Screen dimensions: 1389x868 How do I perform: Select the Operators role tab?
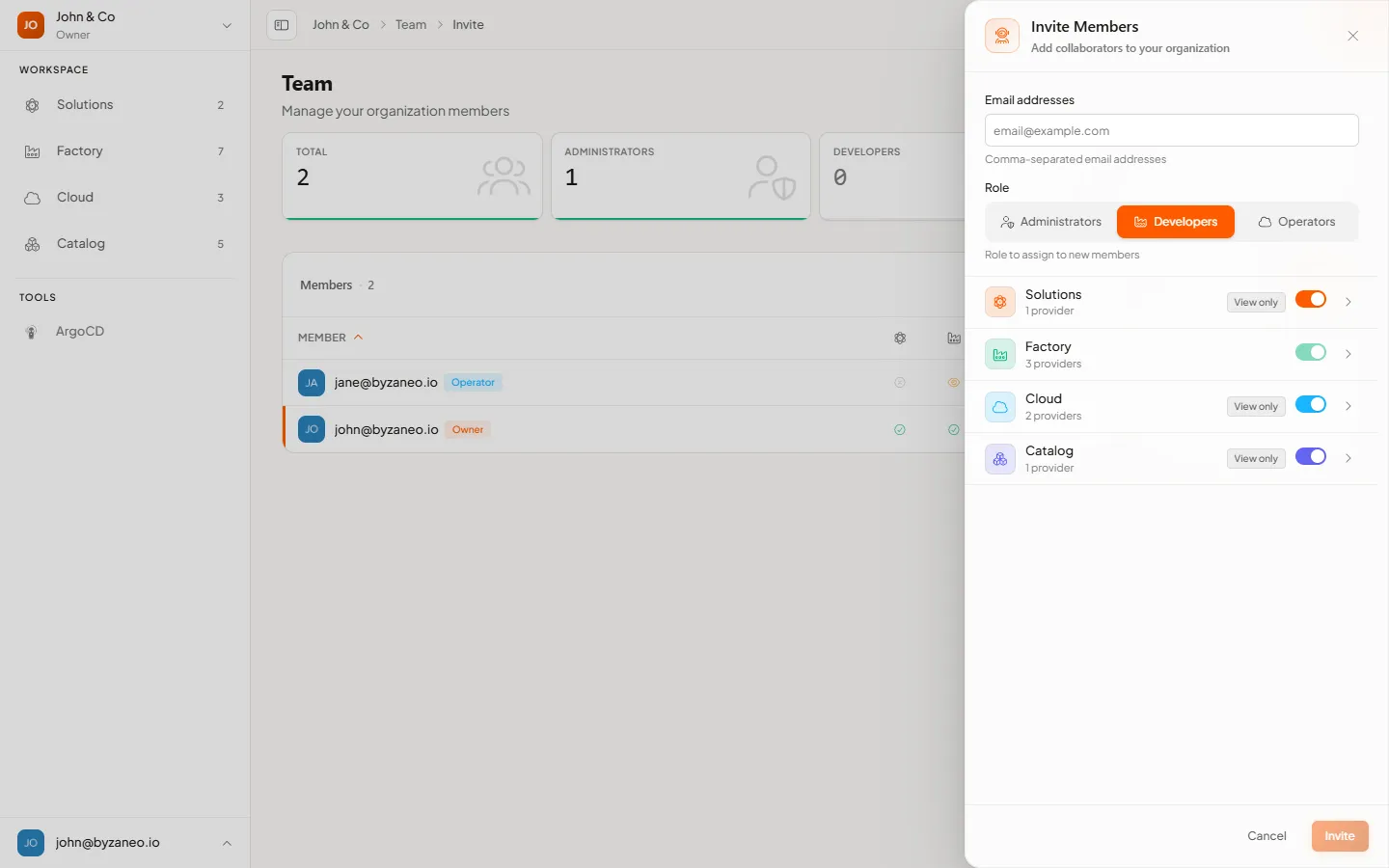[1296, 222]
